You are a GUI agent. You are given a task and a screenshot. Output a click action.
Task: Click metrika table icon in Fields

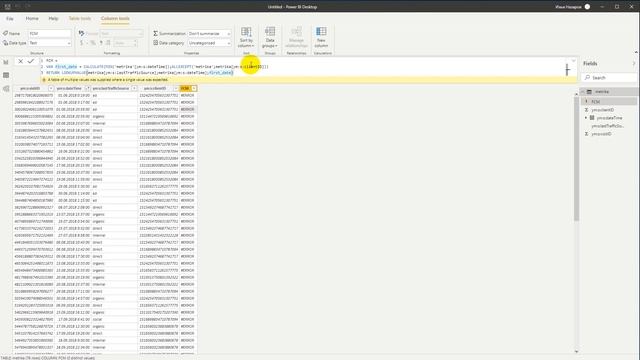click(589, 92)
